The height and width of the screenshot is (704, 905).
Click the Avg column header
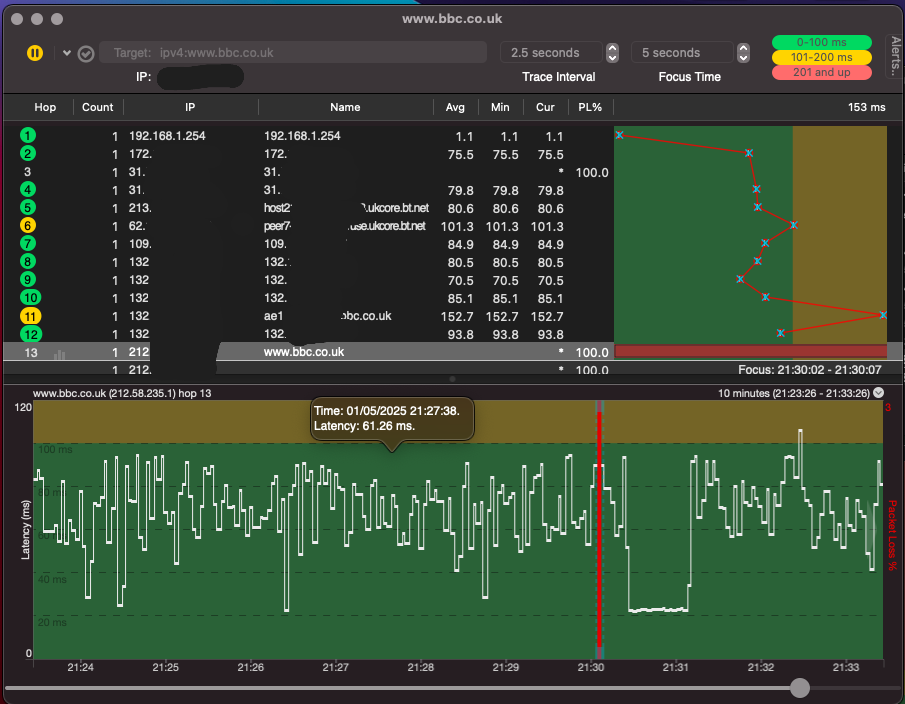pos(455,107)
